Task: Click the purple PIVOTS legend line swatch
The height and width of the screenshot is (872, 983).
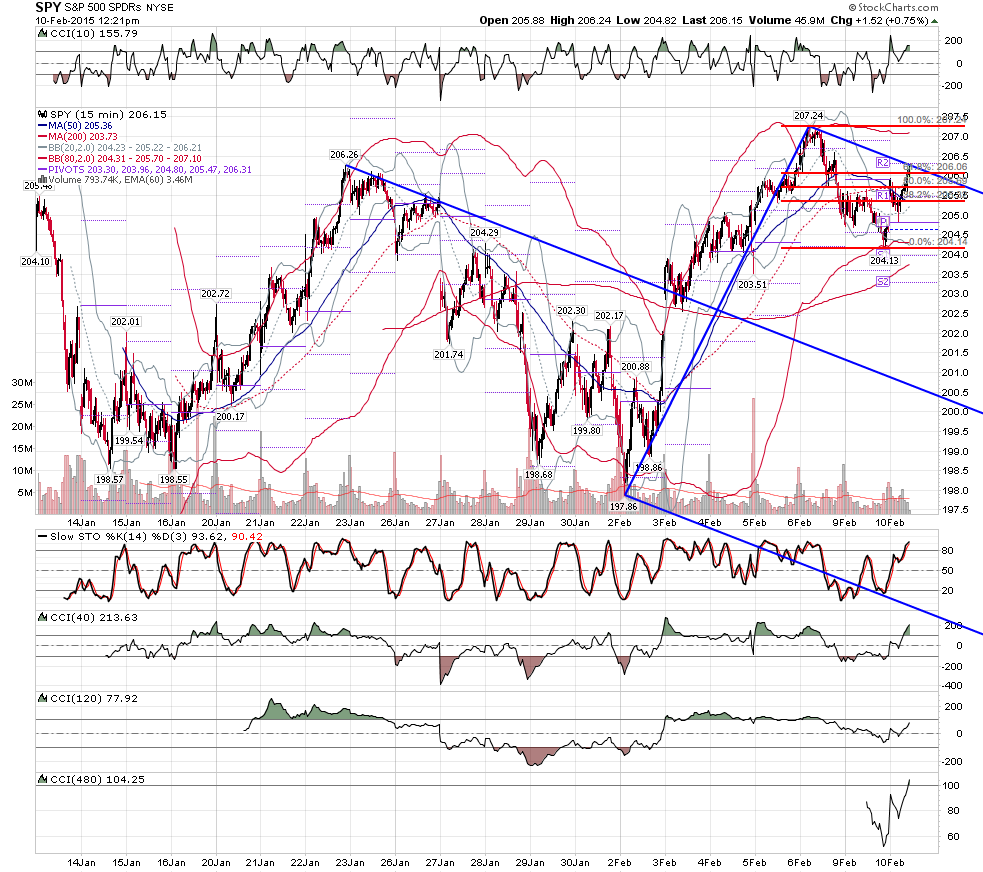Action: pyautogui.click(x=43, y=169)
